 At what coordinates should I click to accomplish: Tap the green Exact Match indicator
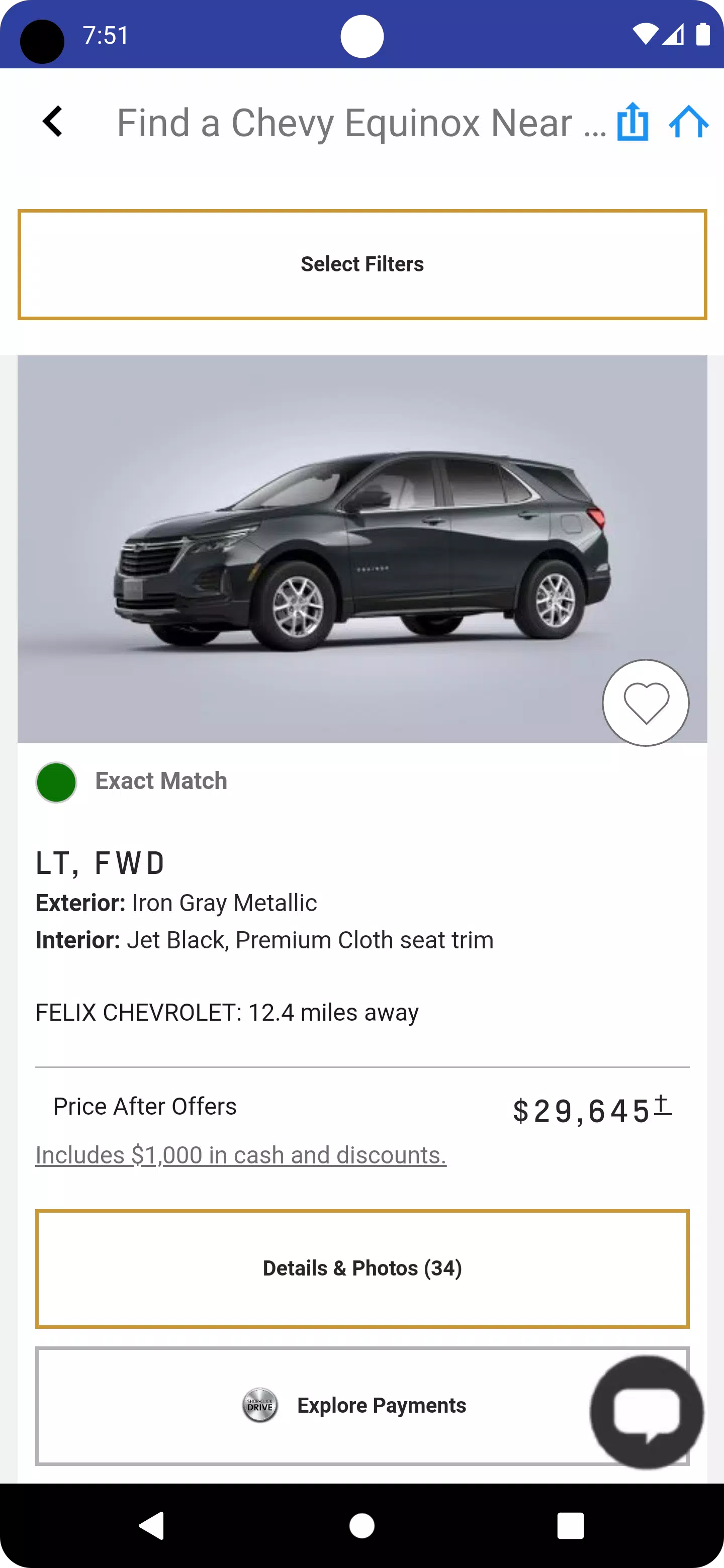click(x=57, y=782)
